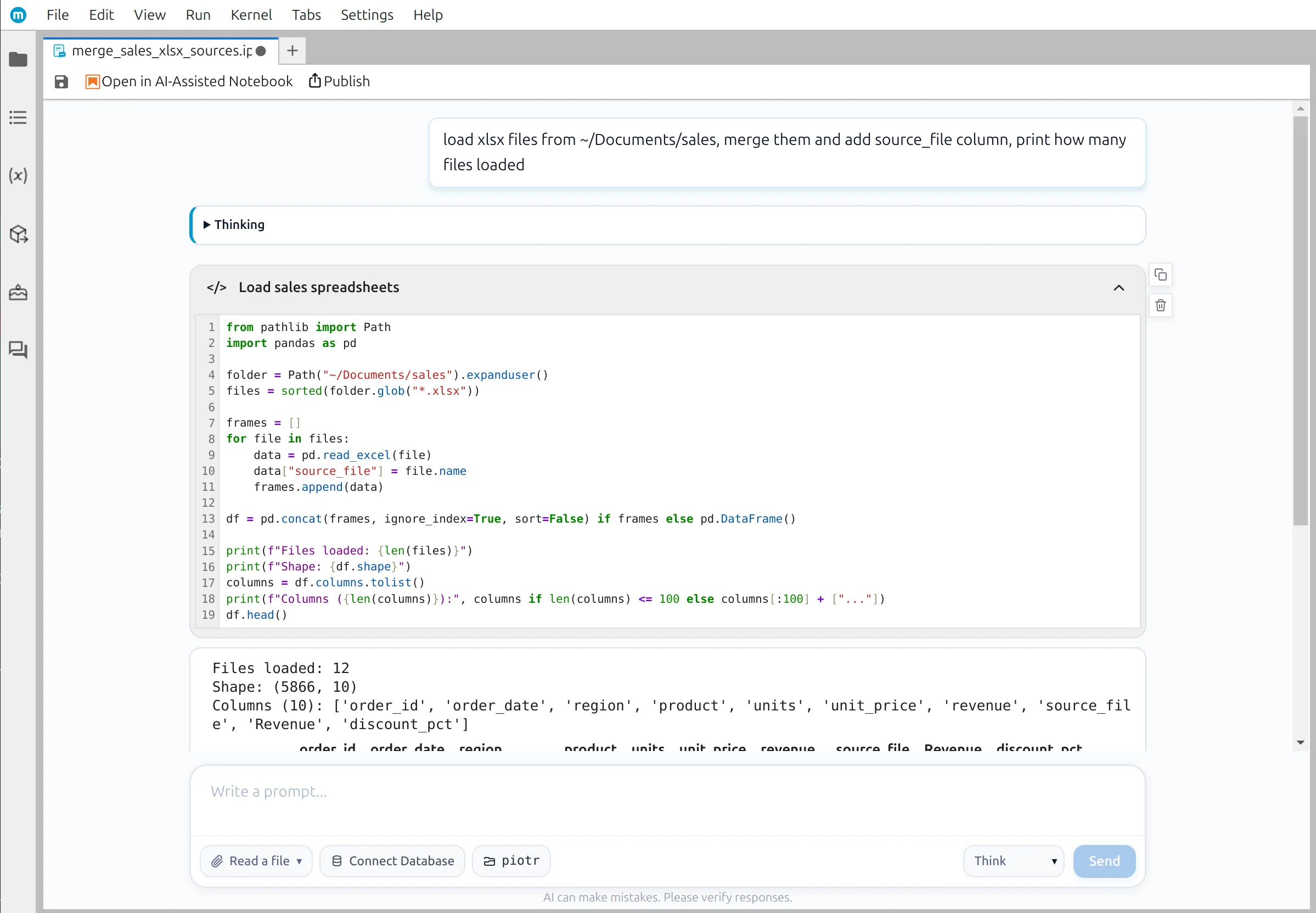Open the package manager box icon

pos(18,234)
